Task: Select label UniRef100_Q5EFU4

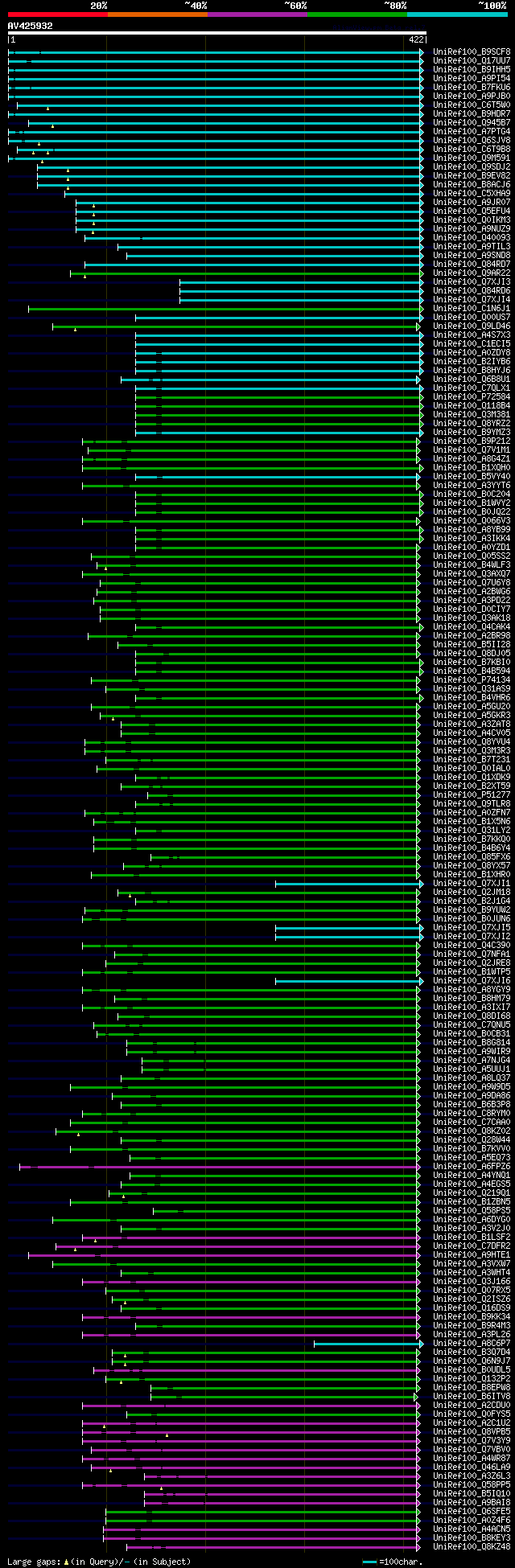Action: click(472, 211)
